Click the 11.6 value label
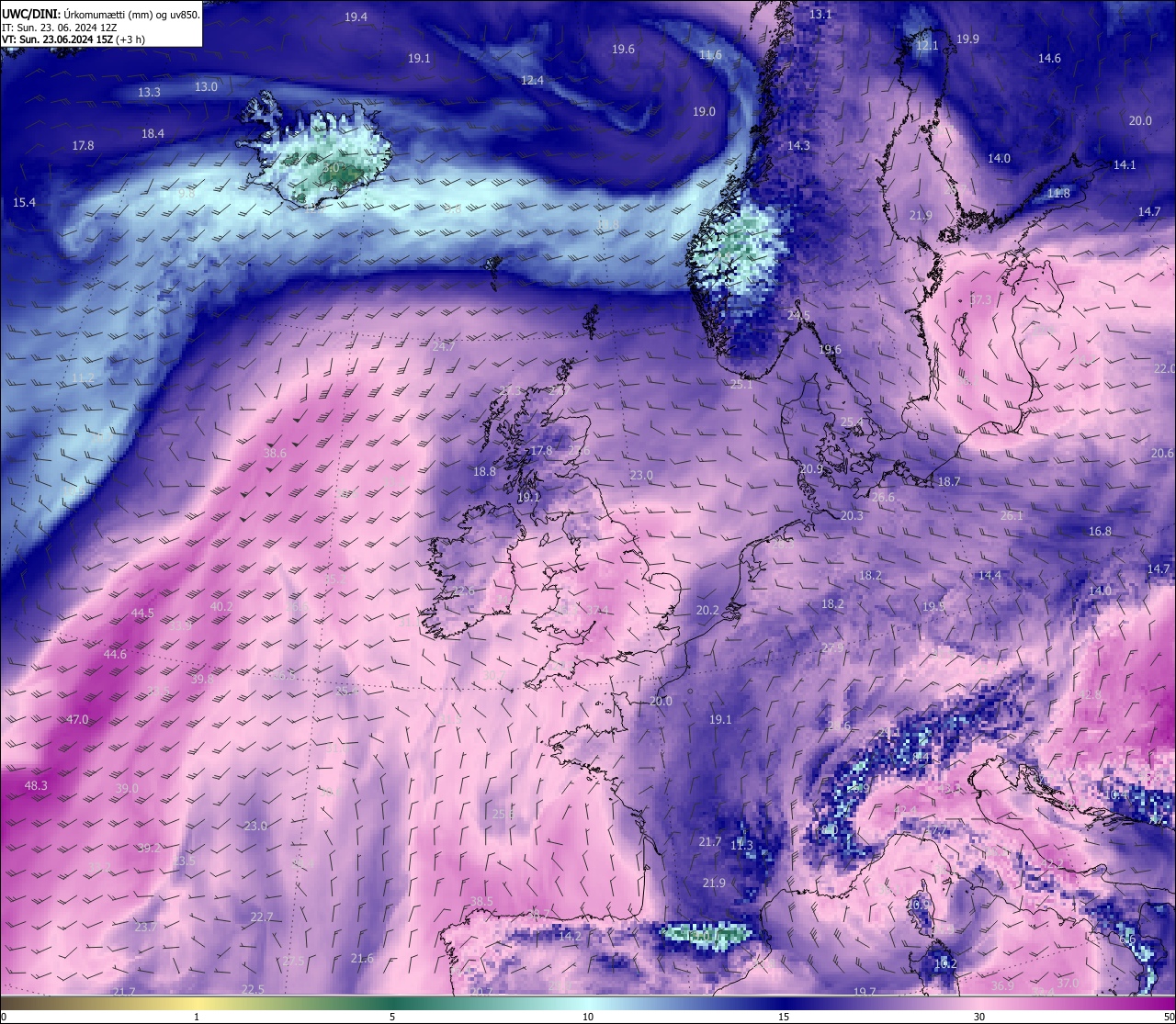1176x1024 pixels. tap(710, 55)
